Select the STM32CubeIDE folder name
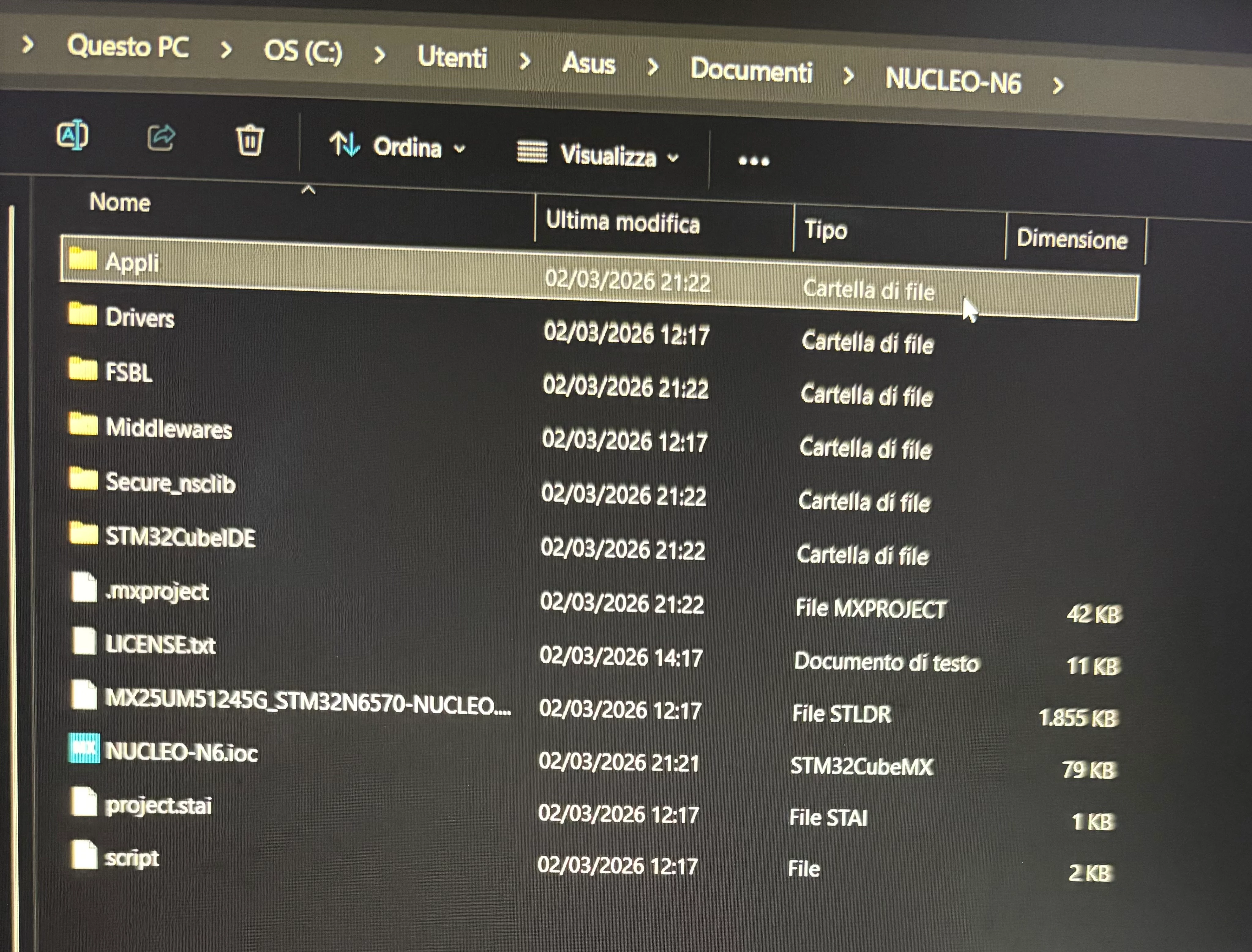This screenshot has height=952, width=1252. tap(180, 538)
